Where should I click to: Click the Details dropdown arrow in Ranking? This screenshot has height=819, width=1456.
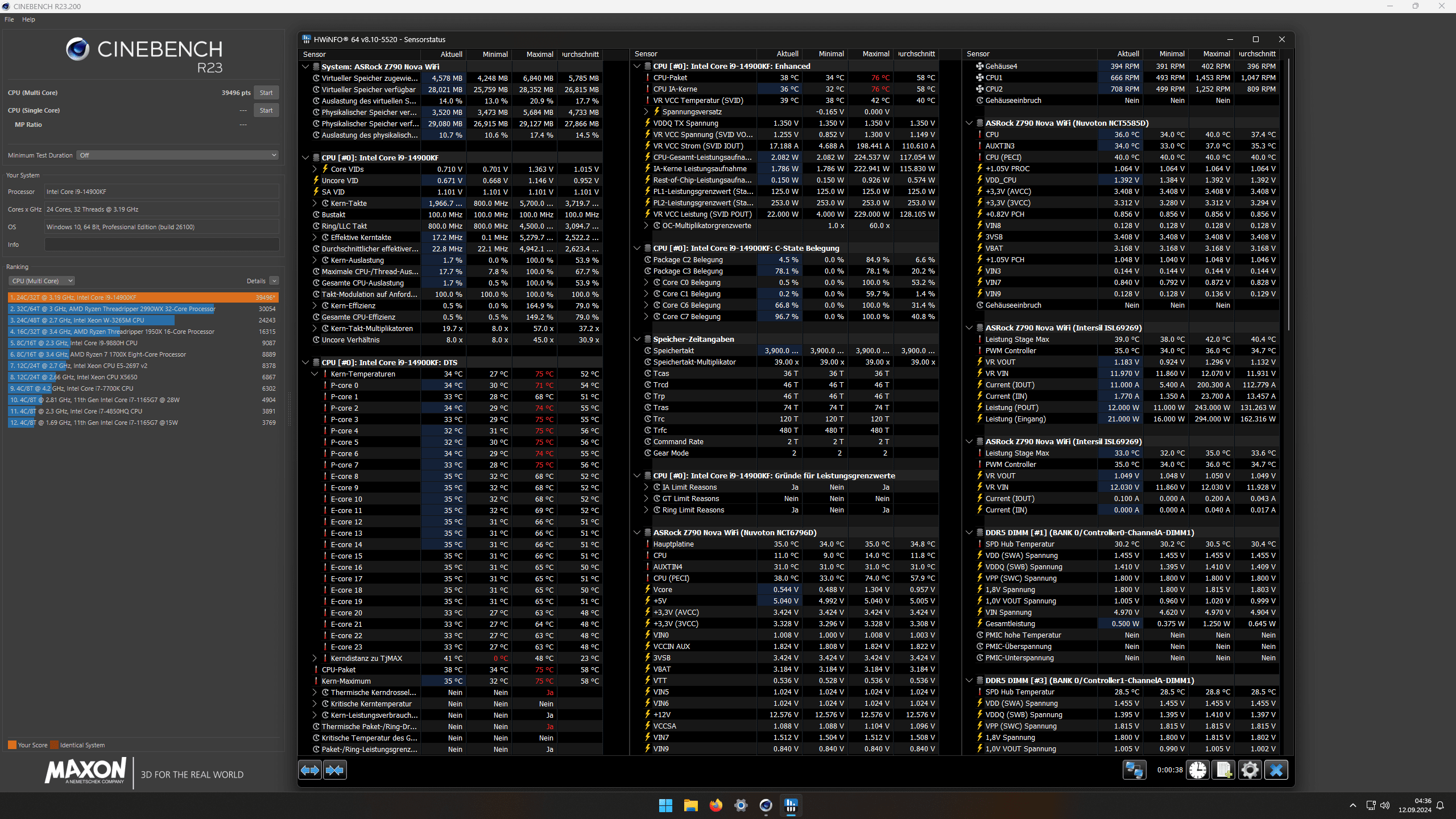274,281
